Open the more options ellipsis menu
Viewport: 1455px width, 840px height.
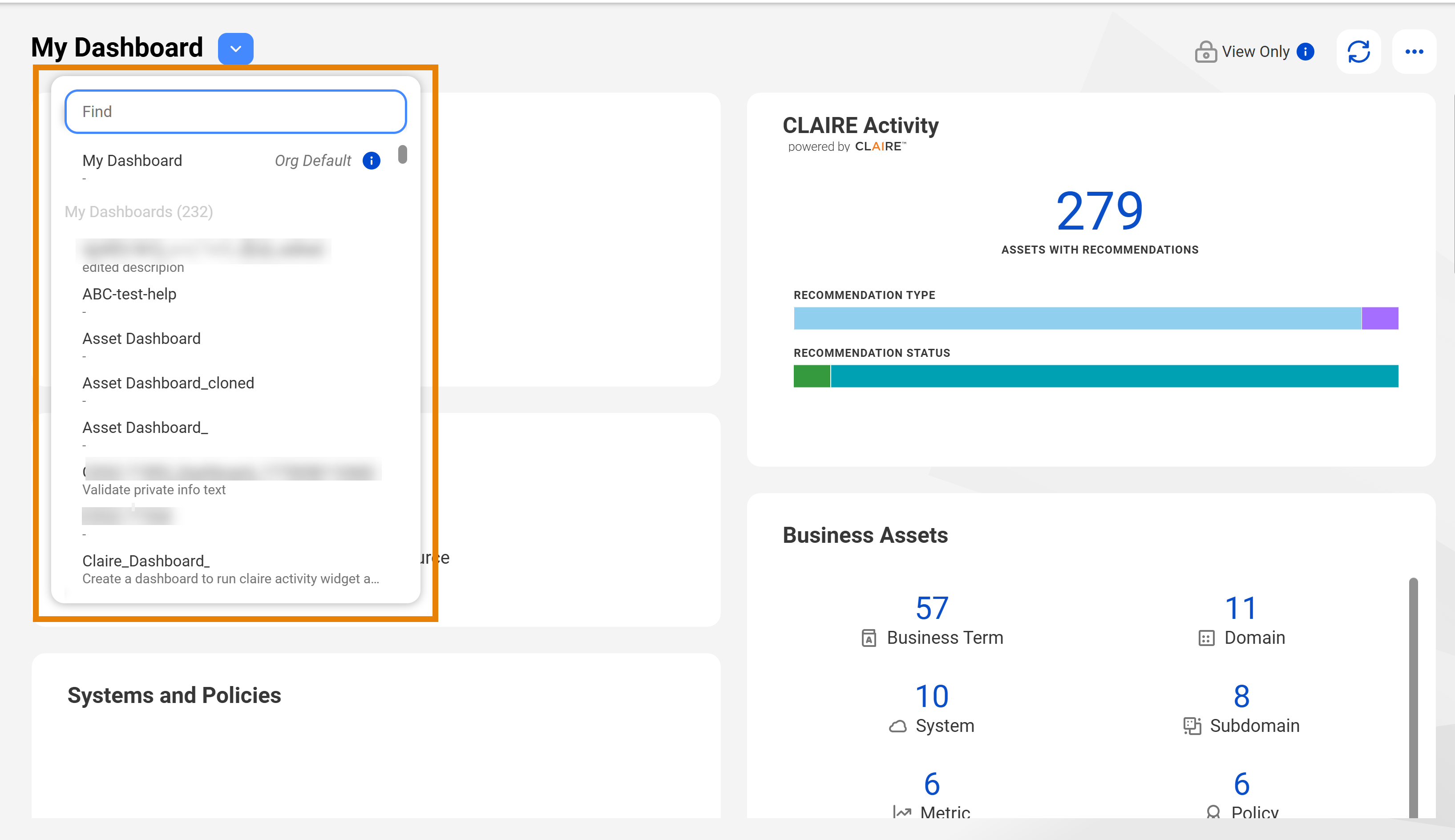1414,52
